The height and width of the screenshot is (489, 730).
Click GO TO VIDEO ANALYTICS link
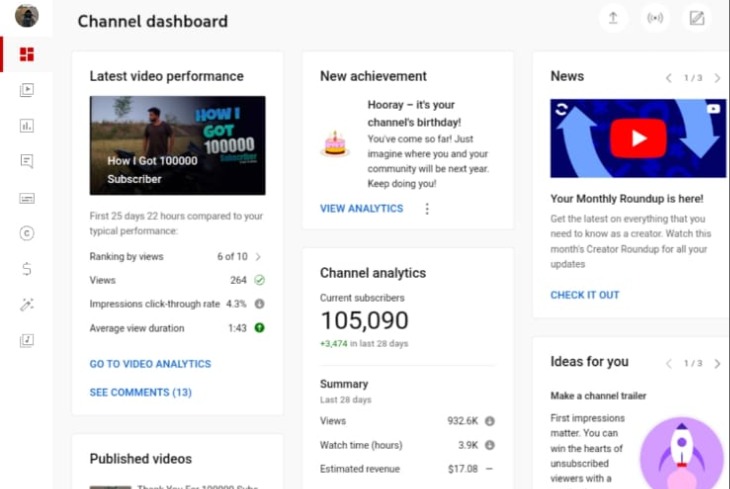[150, 364]
